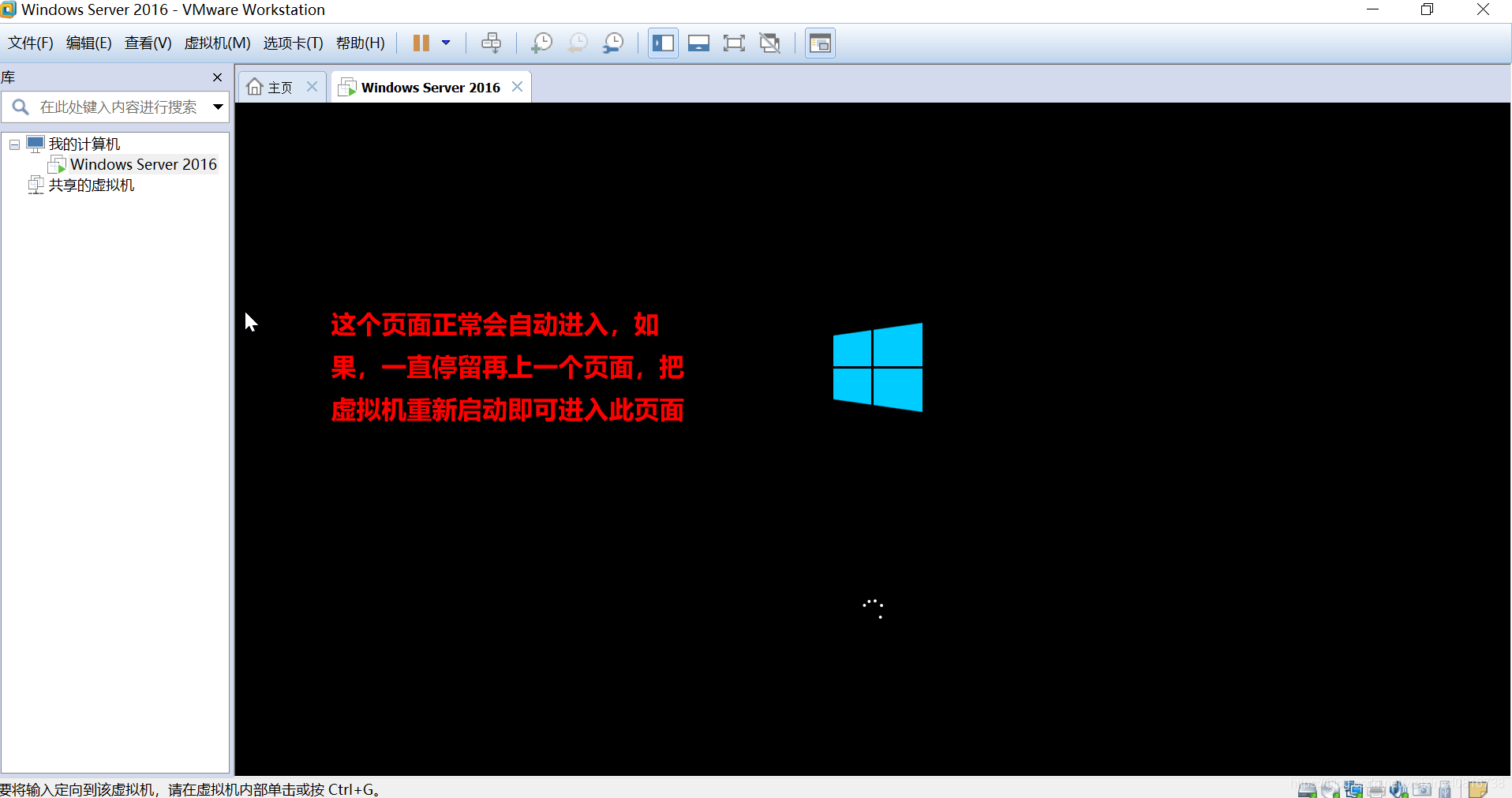The height and width of the screenshot is (798, 1512).
Task: Select Windows Server 2016 in the library
Action: click(144, 164)
